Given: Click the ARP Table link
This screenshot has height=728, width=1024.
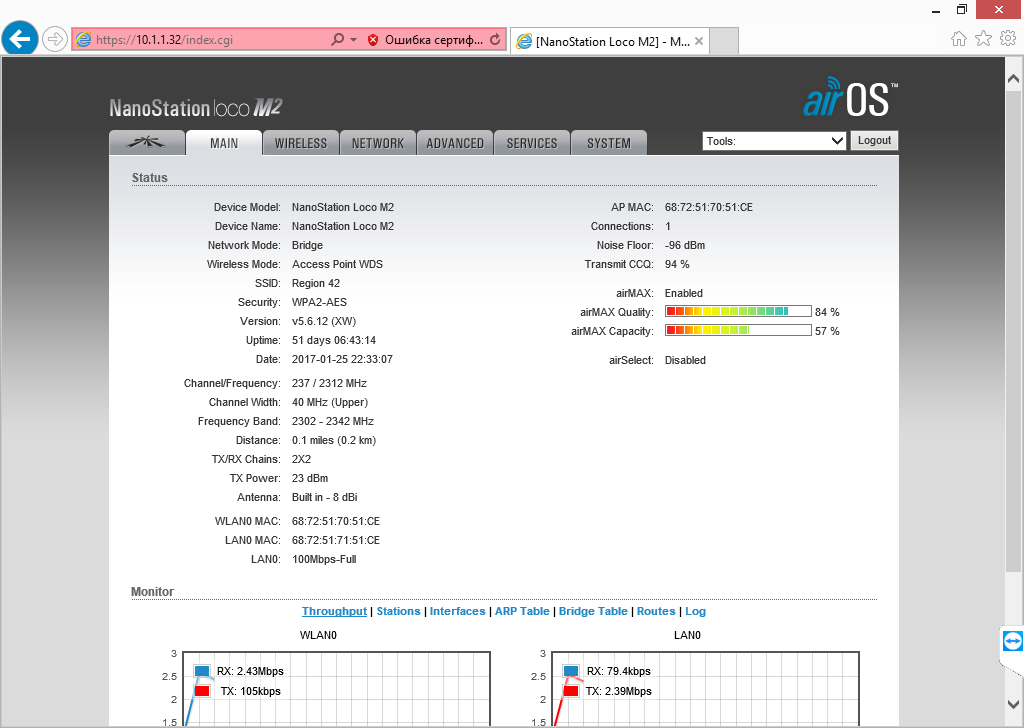Looking at the screenshot, I should pyautogui.click(x=522, y=611).
